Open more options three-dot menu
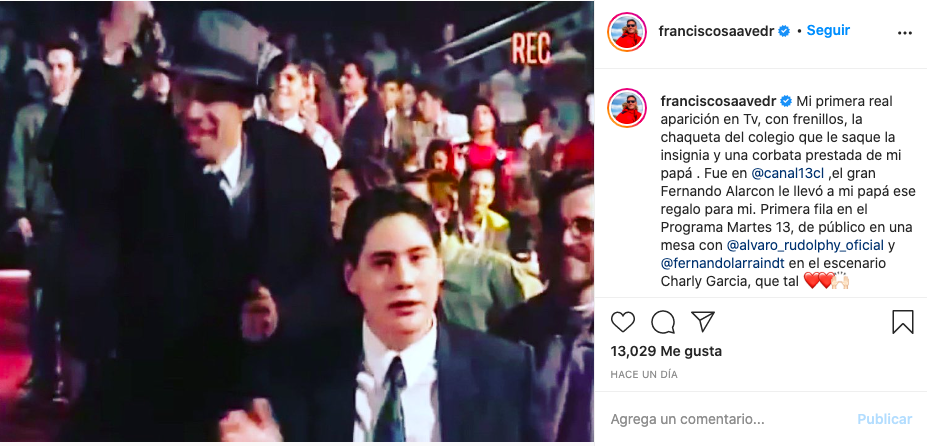Viewport: 927px width, 446px height. tap(905, 34)
